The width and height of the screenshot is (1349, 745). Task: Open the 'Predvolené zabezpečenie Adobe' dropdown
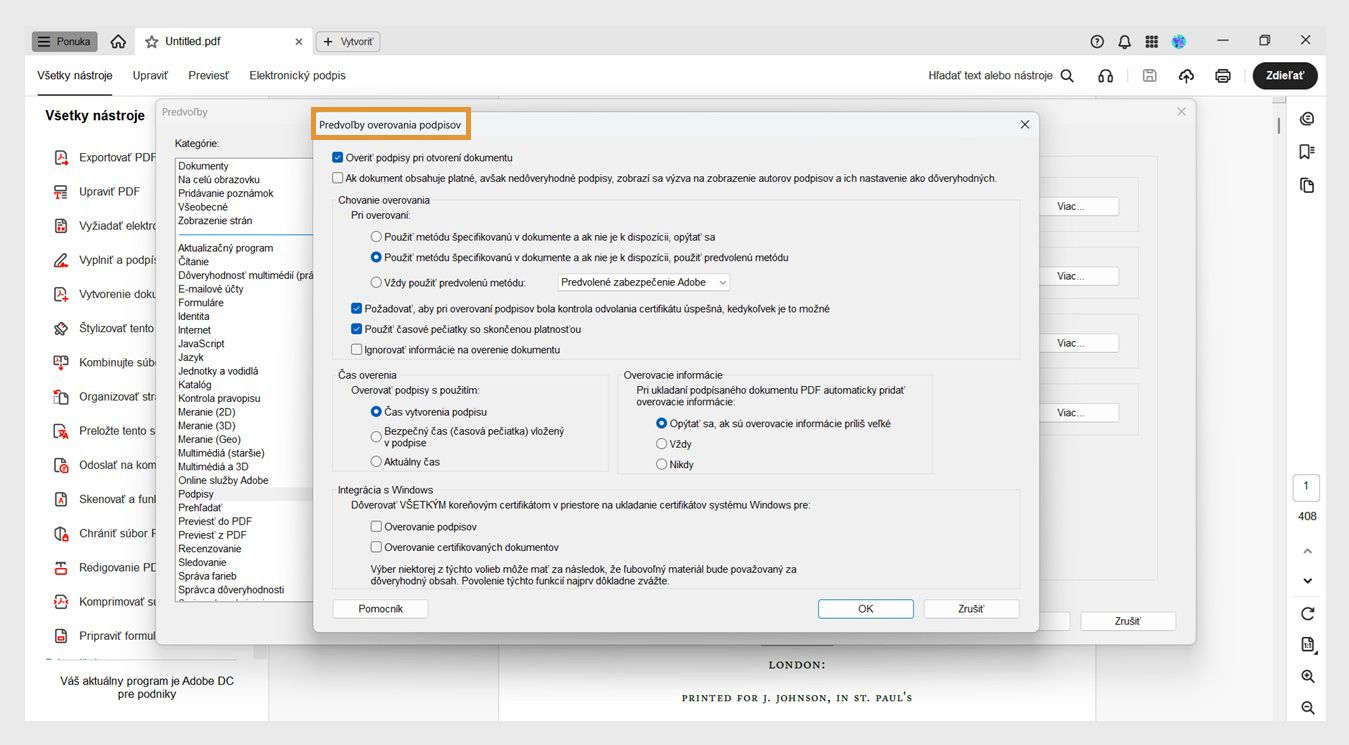[644, 283]
